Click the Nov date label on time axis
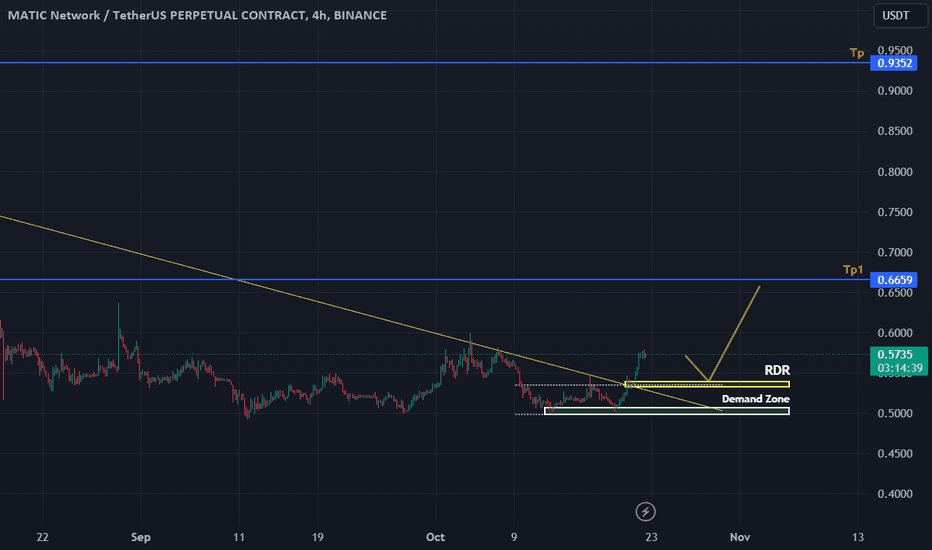 (739, 537)
